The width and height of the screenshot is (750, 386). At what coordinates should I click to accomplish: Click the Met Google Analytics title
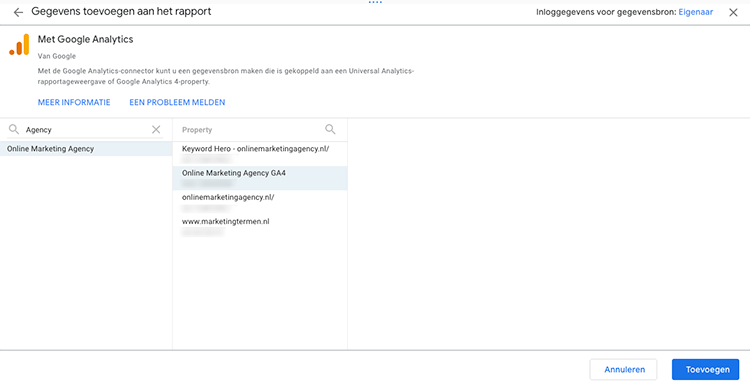[x=86, y=39]
